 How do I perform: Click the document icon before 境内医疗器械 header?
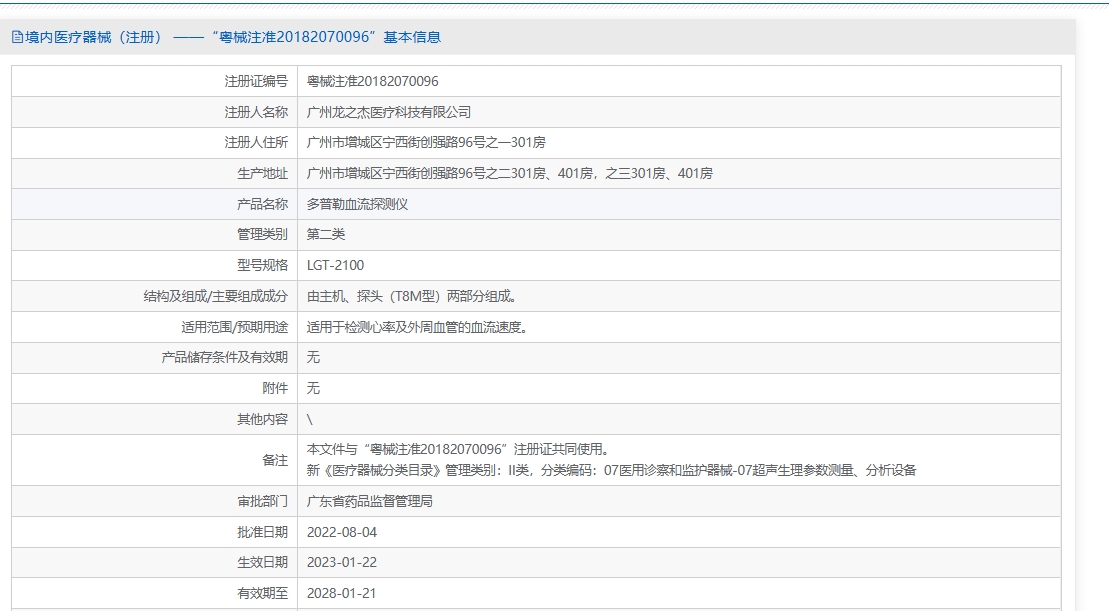pos(17,37)
